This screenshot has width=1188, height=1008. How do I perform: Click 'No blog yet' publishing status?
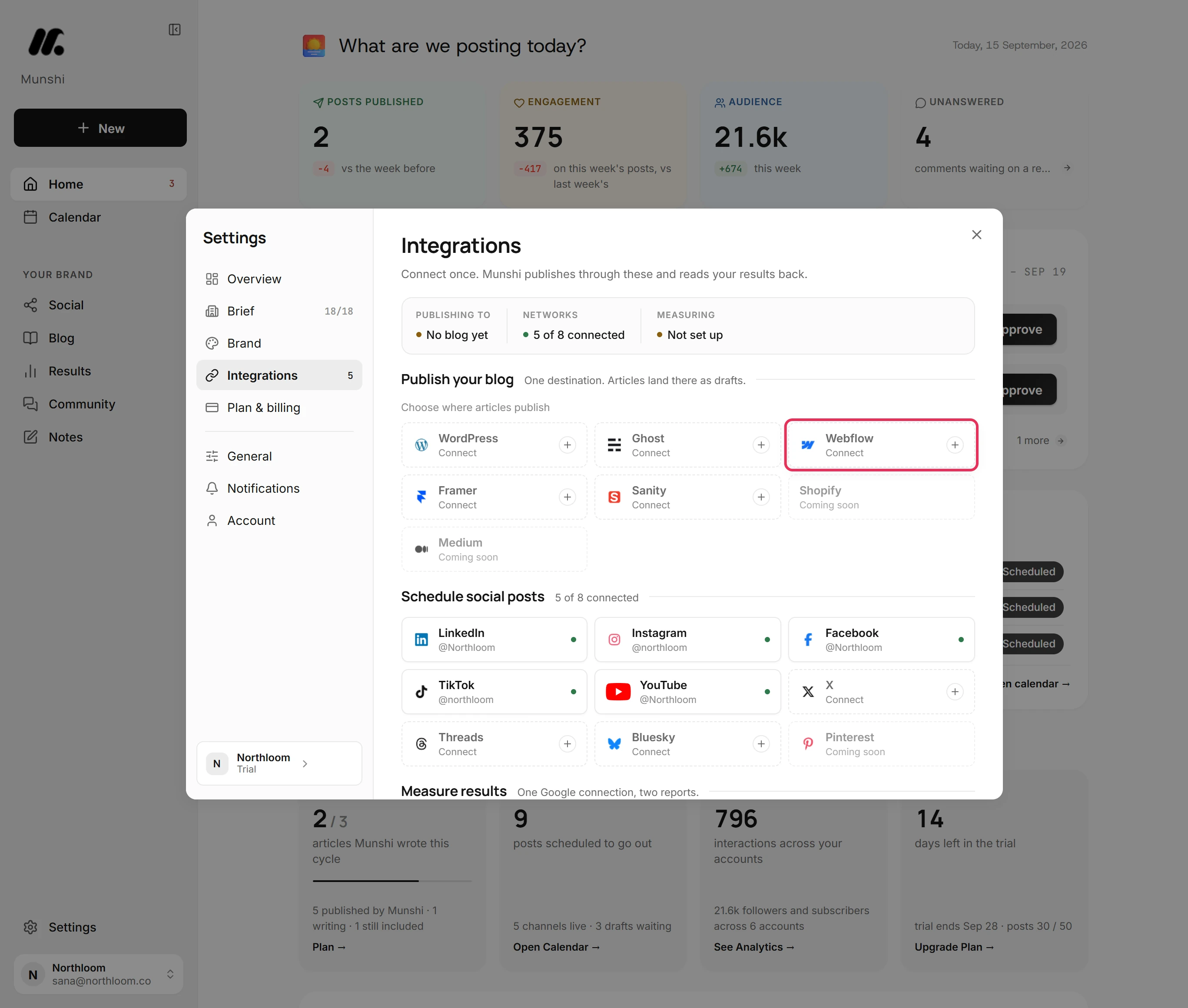click(x=452, y=335)
